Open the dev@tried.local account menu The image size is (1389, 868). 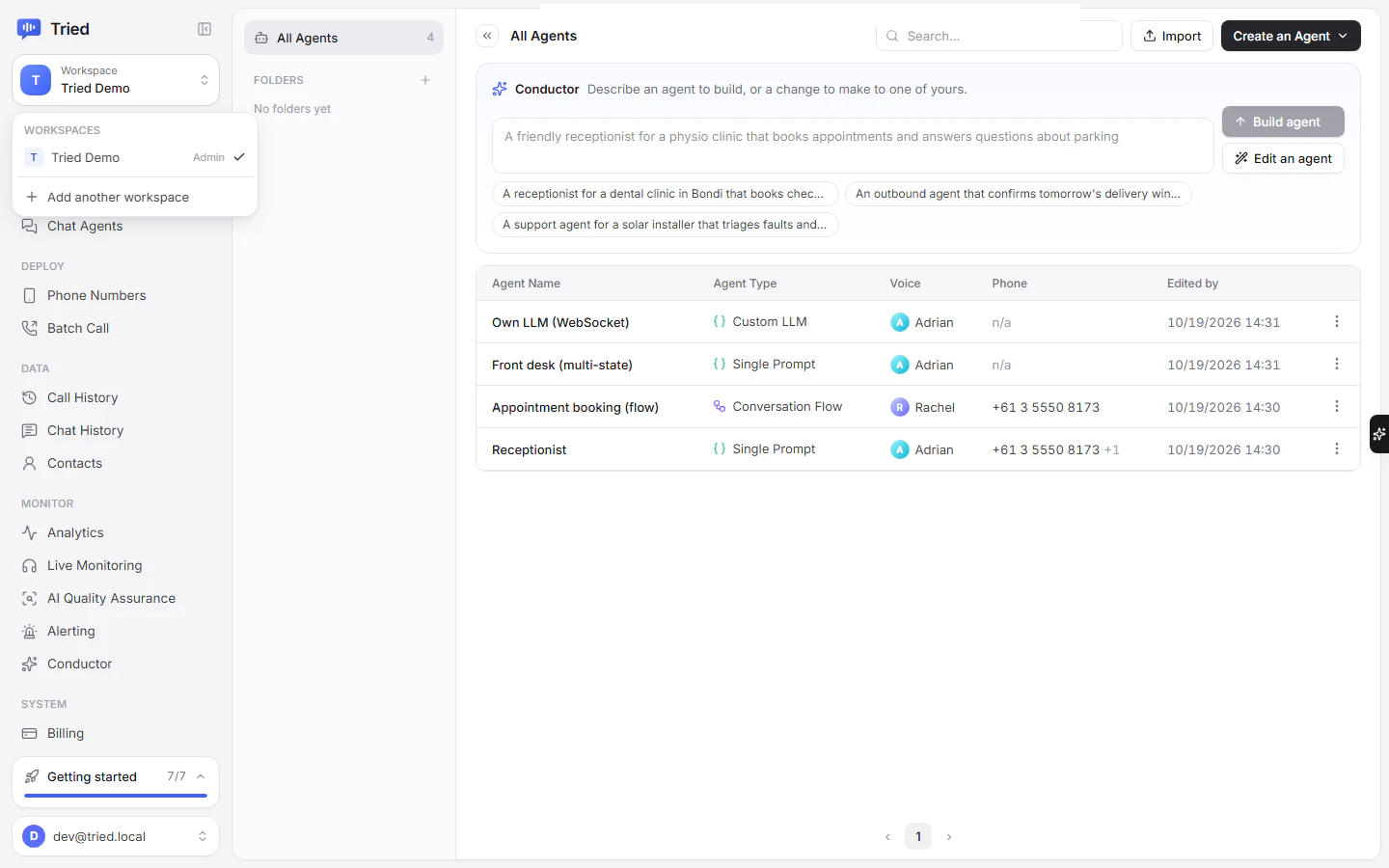point(116,836)
